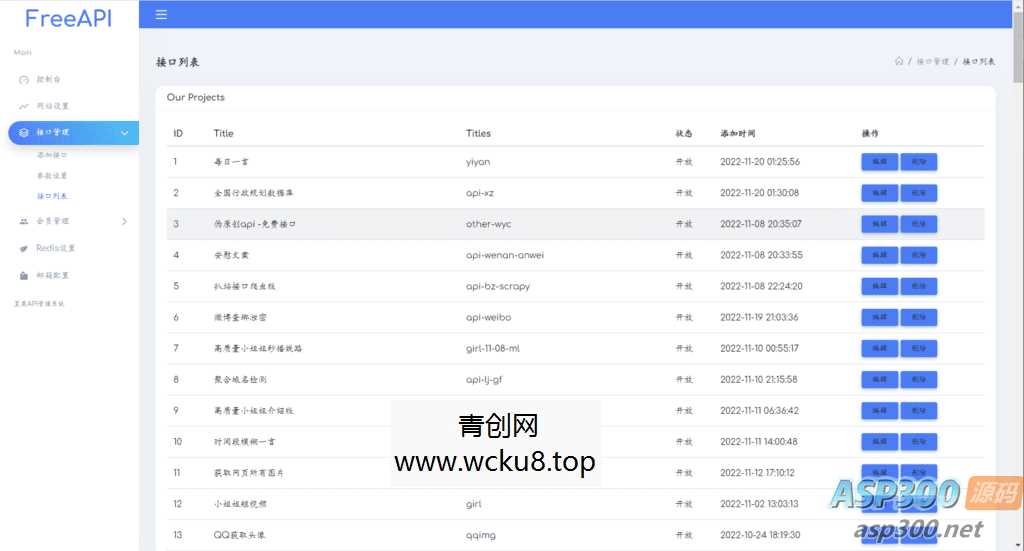The height and width of the screenshot is (551, 1024).
Task: Select the text 'api-xz'
Action: 480,193
